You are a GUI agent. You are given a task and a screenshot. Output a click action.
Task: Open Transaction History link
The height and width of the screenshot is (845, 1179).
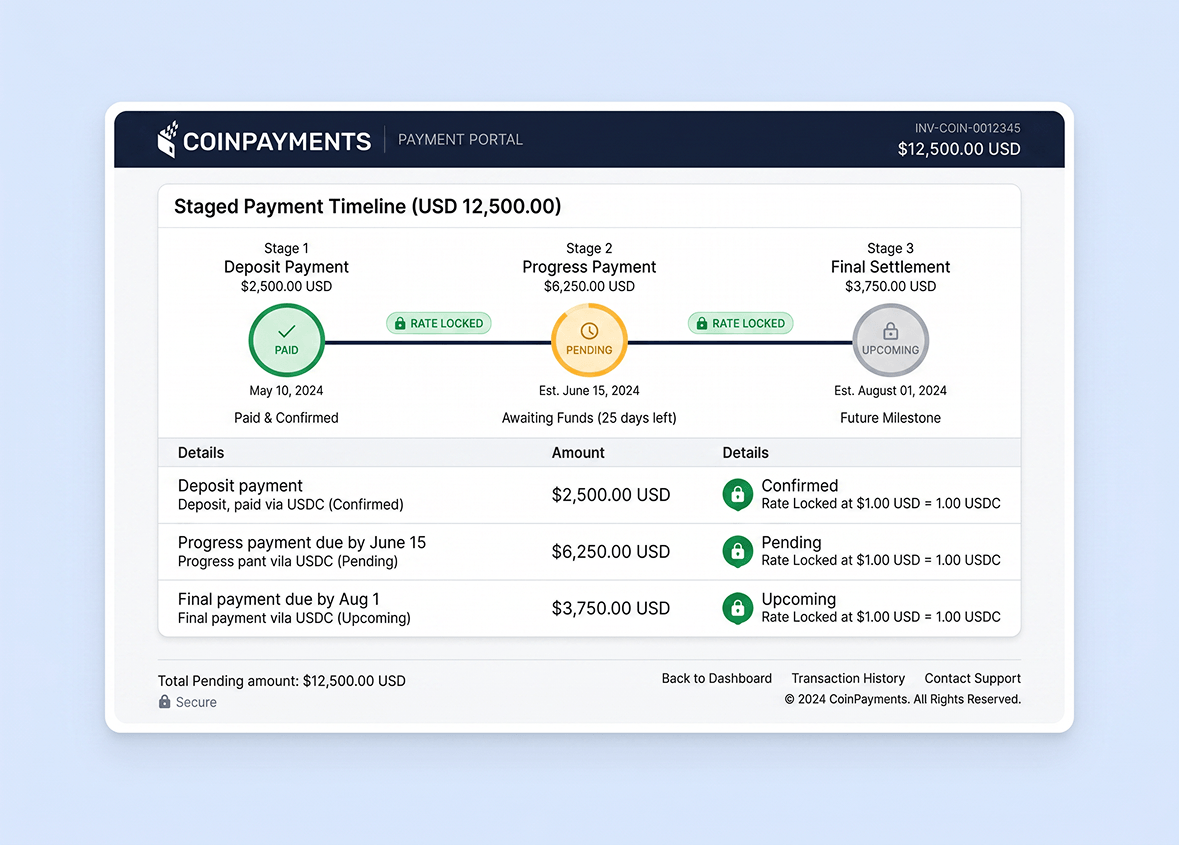click(848, 678)
